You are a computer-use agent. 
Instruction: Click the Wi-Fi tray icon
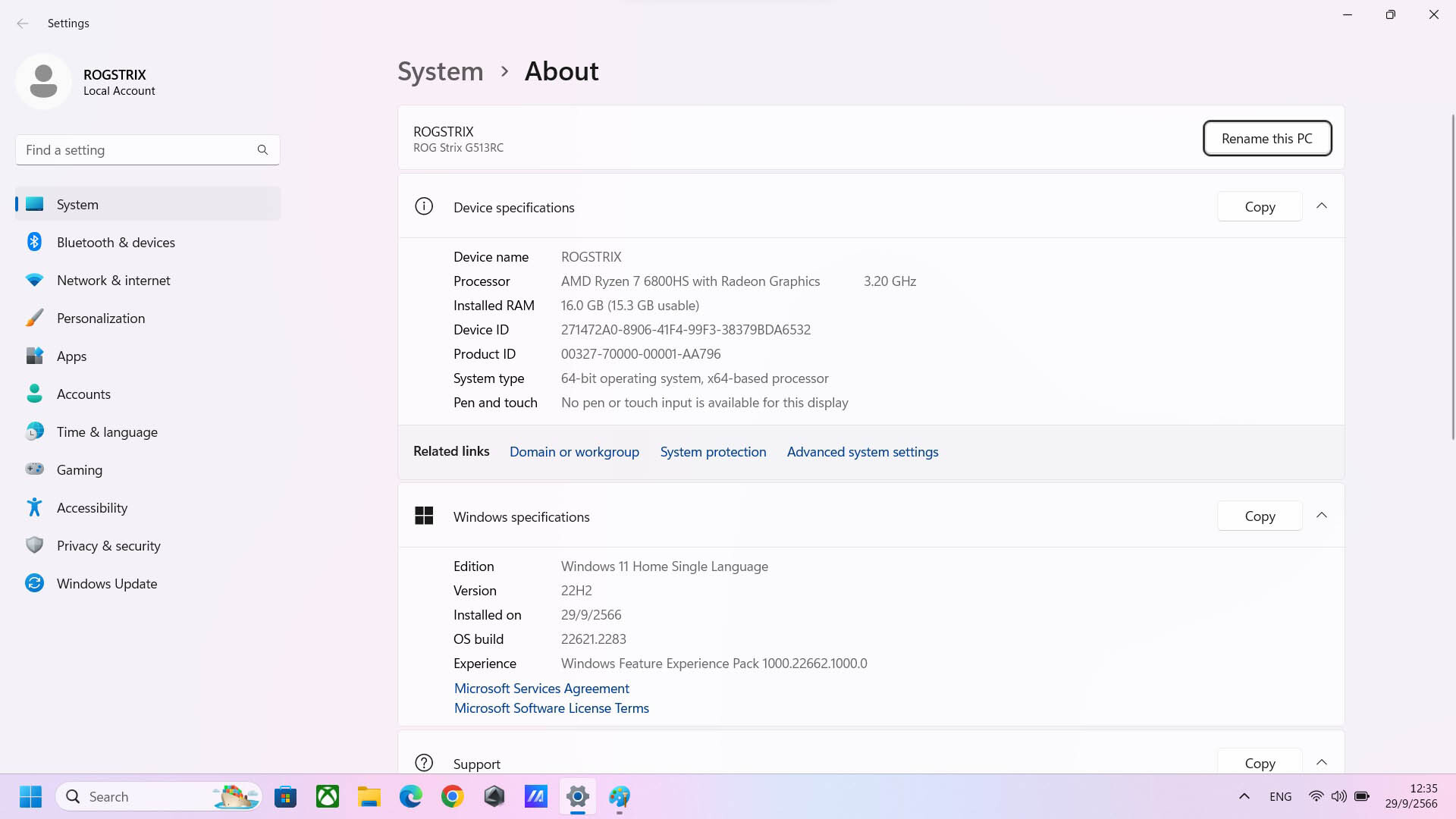pos(1316,796)
